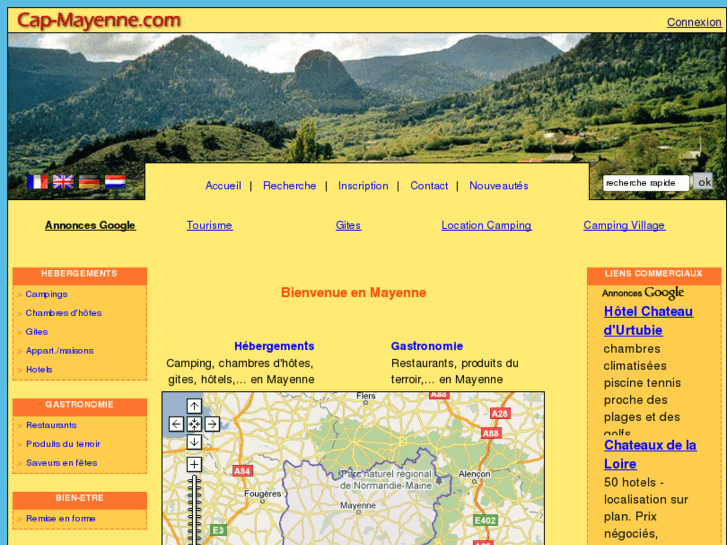The height and width of the screenshot is (545, 727).
Task: Focus the recherche rapide search field
Action: point(646,183)
